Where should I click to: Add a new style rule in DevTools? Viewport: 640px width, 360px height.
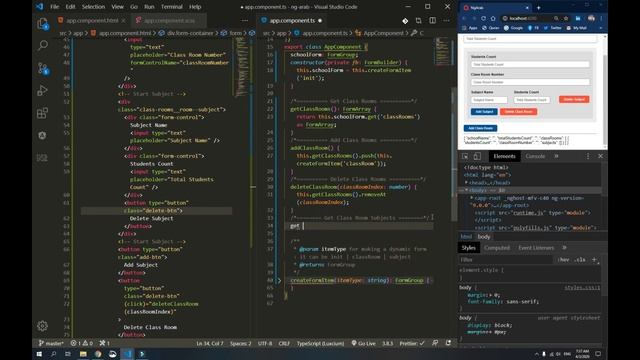click(x=594, y=260)
